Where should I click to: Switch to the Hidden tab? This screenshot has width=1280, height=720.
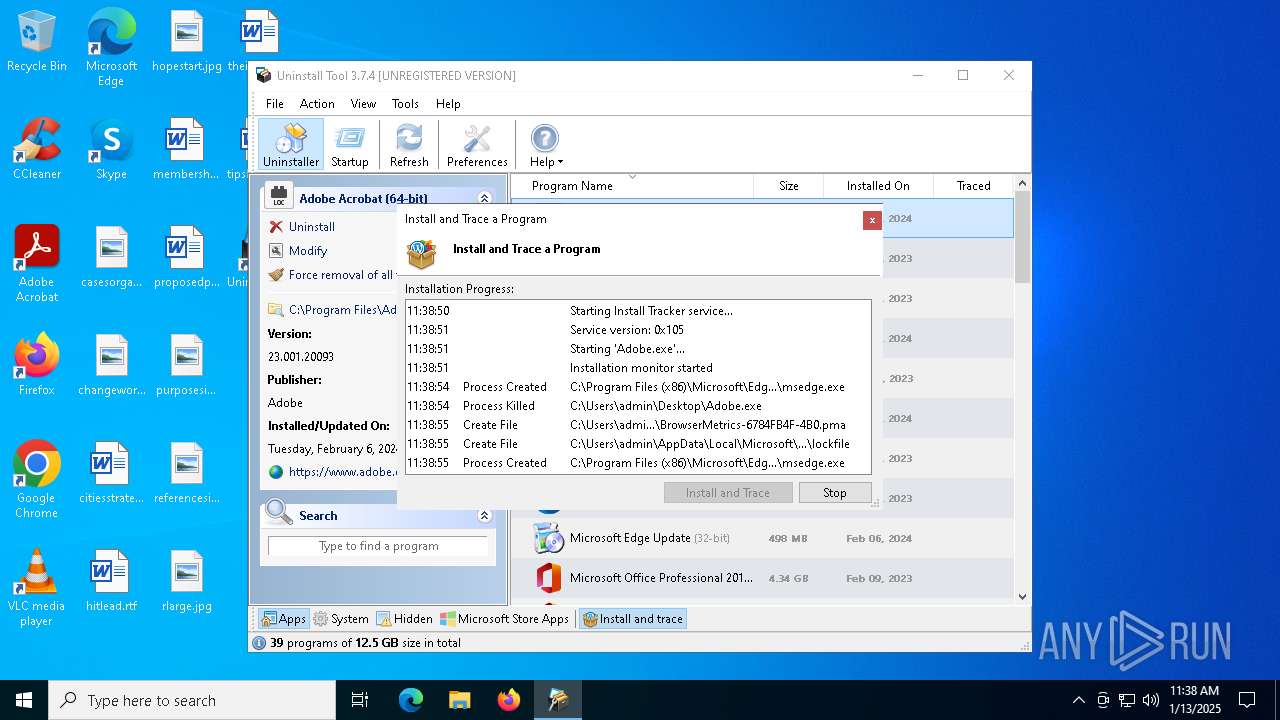pyautogui.click(x=404, y=619)
